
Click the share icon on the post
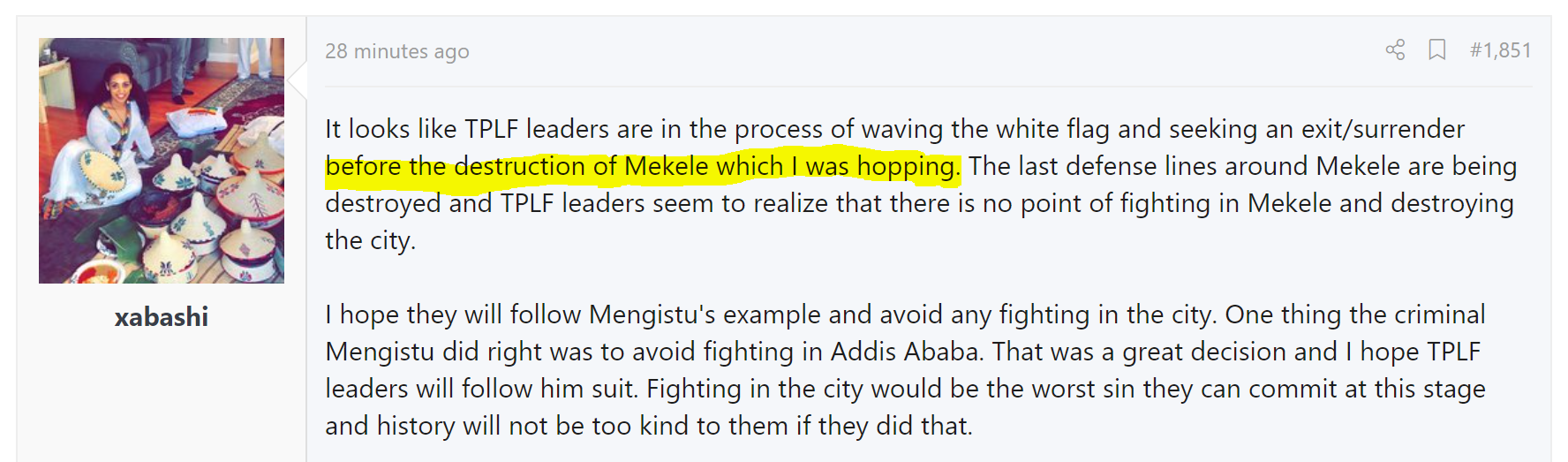tap(1395, 49)
